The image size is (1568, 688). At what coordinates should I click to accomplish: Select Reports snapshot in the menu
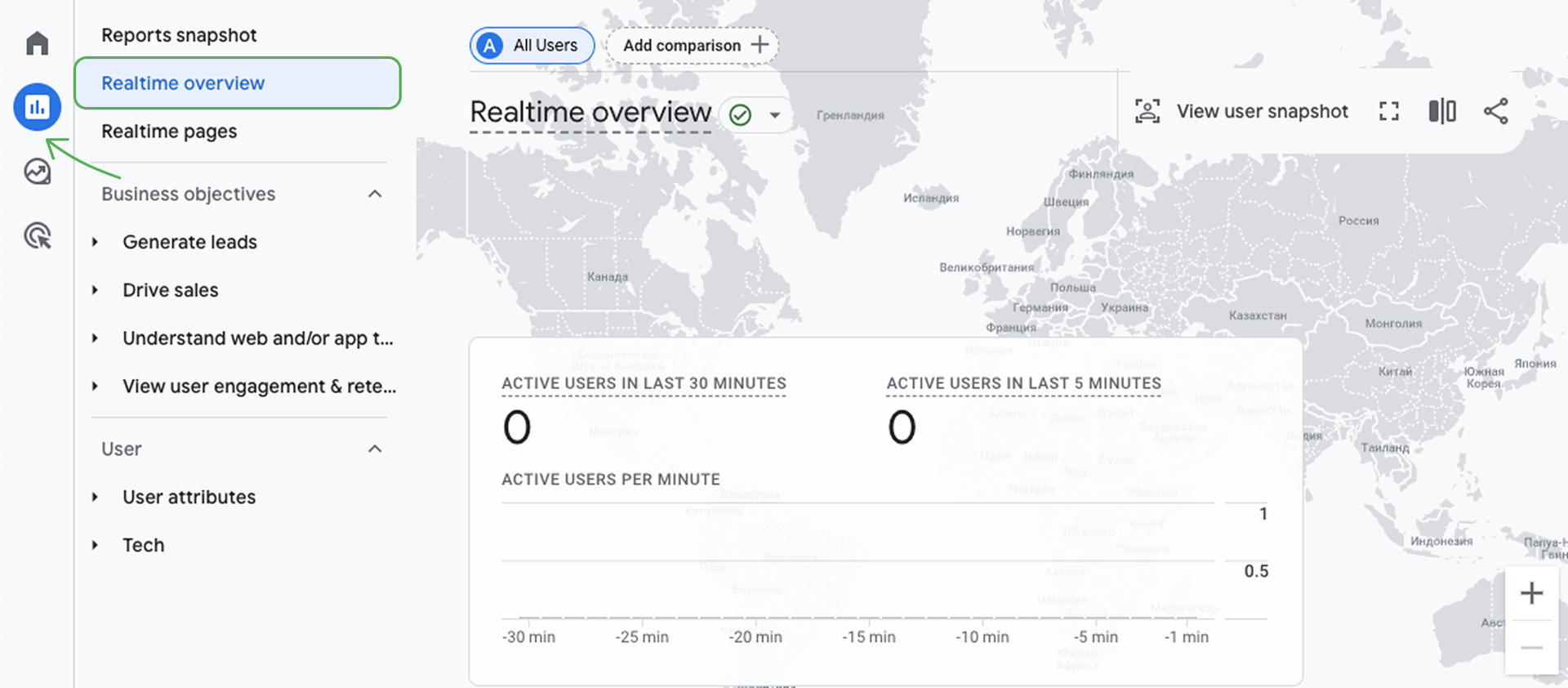179,35
